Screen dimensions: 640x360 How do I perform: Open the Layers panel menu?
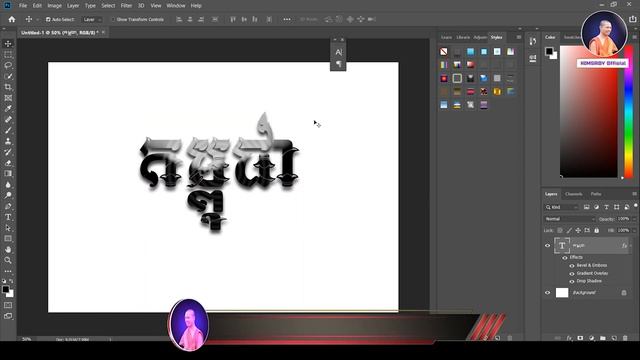(634, 194)
